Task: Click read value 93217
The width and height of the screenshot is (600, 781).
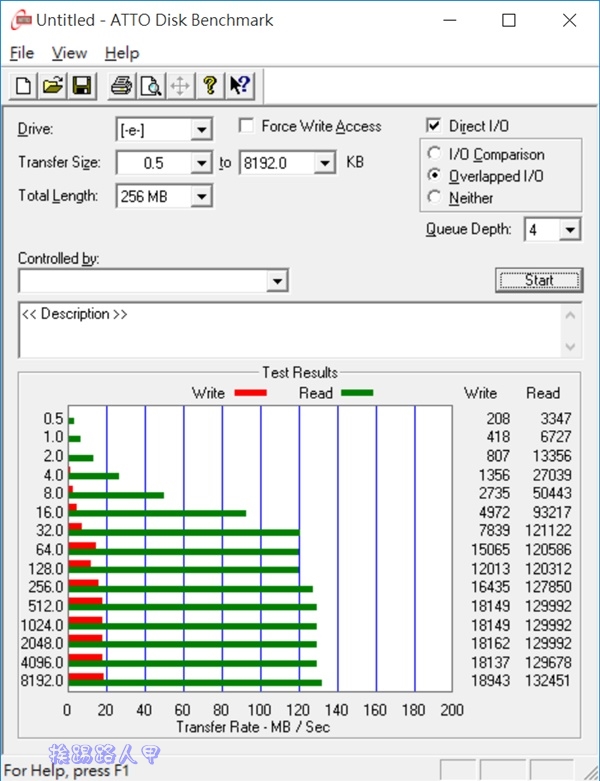Action: click(x=552, y=513)
